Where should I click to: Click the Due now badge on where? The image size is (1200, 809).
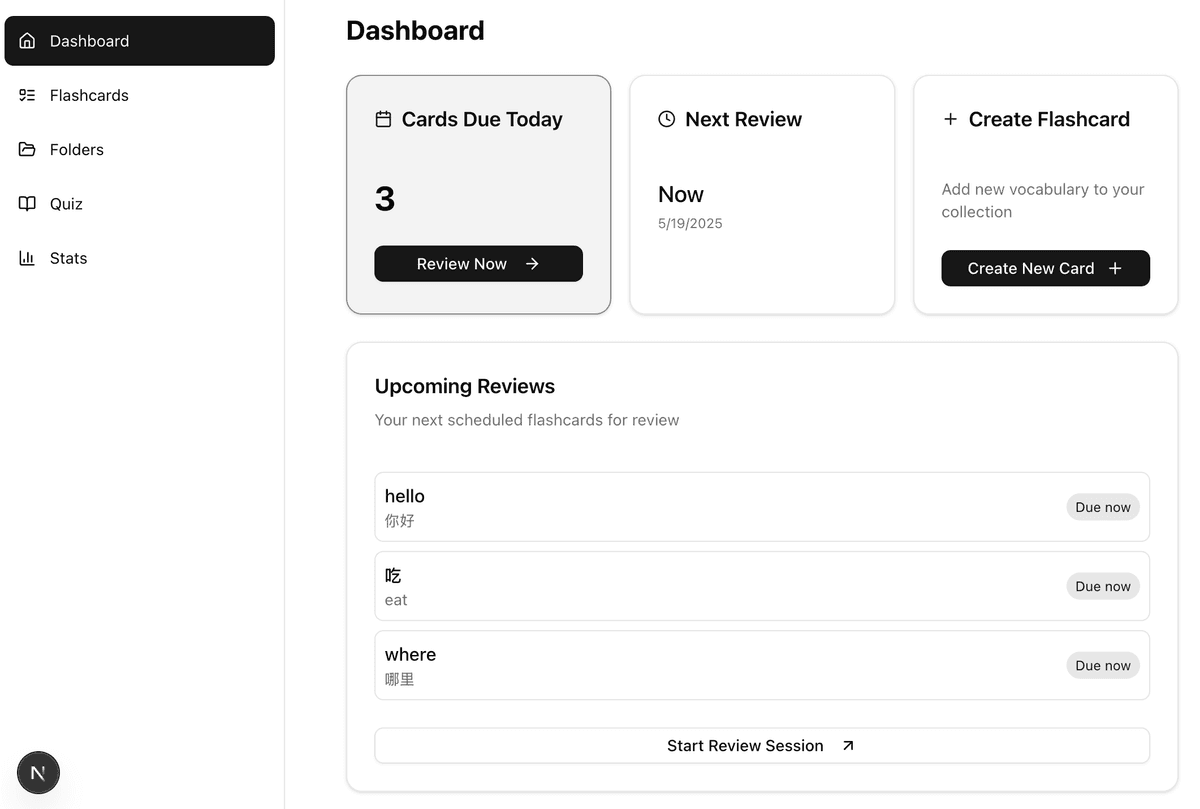pyautogui.click(x=1103, y=665)
